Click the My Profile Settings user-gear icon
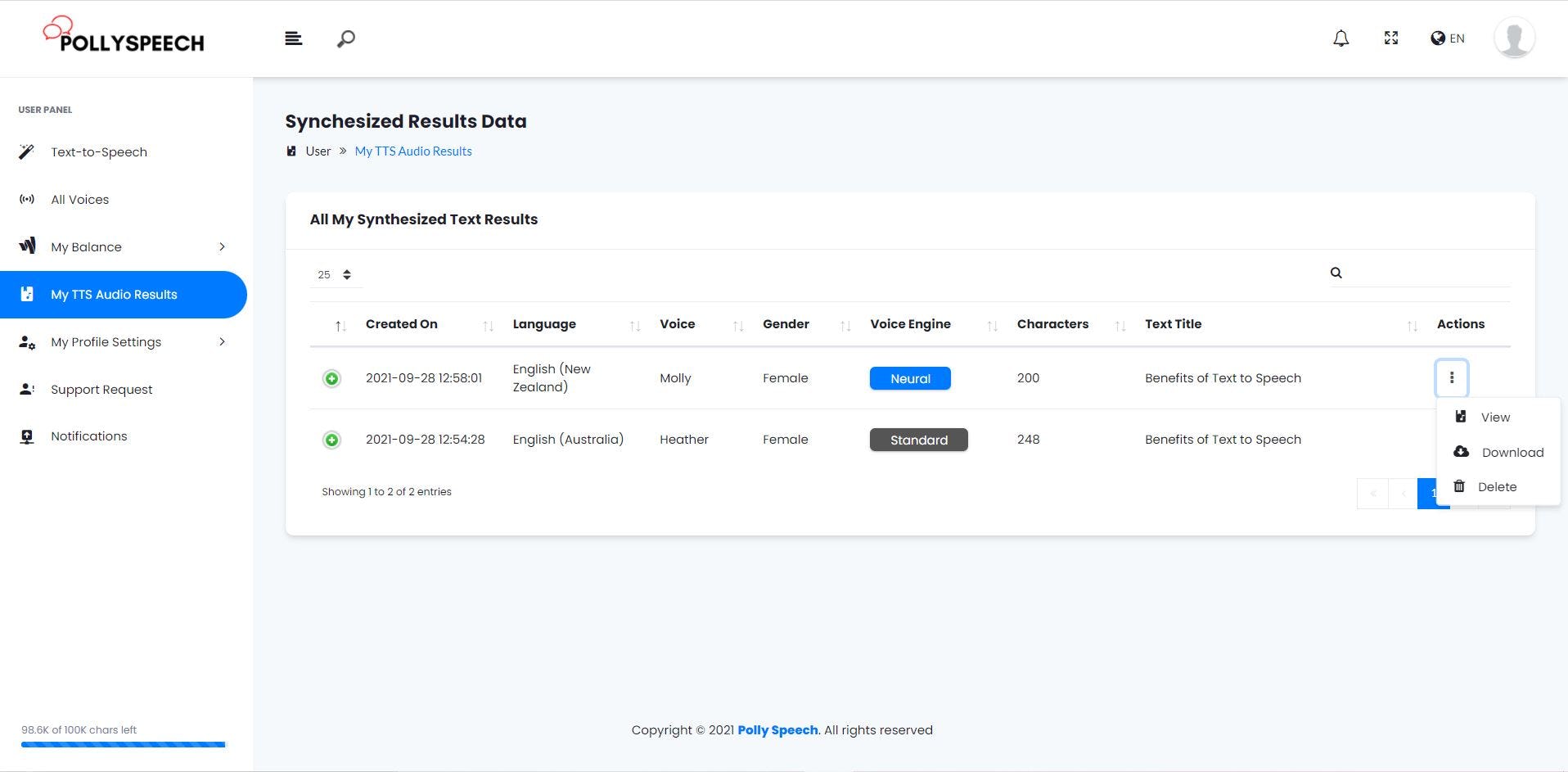Viewport: 1568px width, 772px height. point(27,342)
